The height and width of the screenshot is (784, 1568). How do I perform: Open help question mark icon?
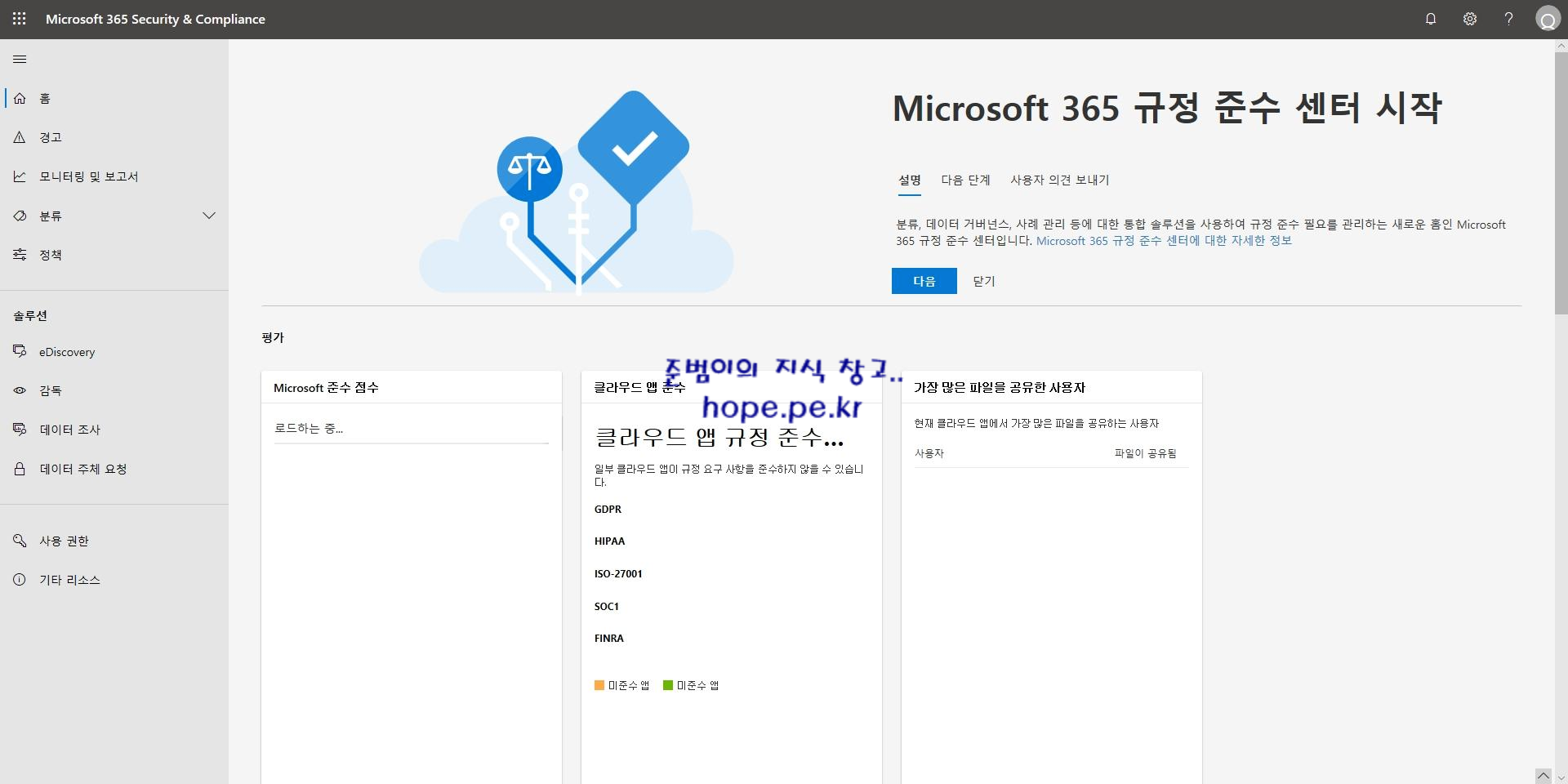[x=1508, y=19]
